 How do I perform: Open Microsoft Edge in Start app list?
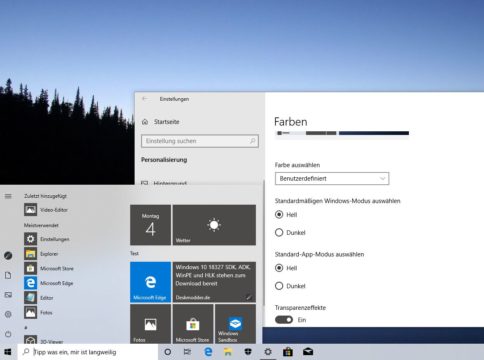[49, 283]
